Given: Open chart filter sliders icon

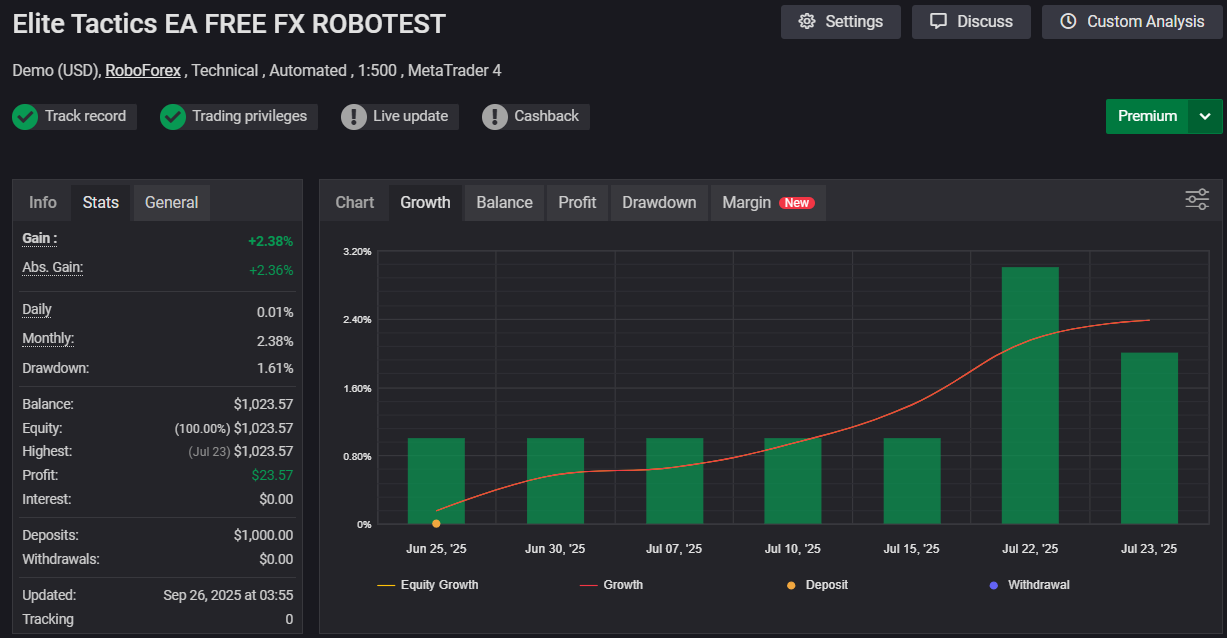Looking at the screenshot, I should 1197,199.
